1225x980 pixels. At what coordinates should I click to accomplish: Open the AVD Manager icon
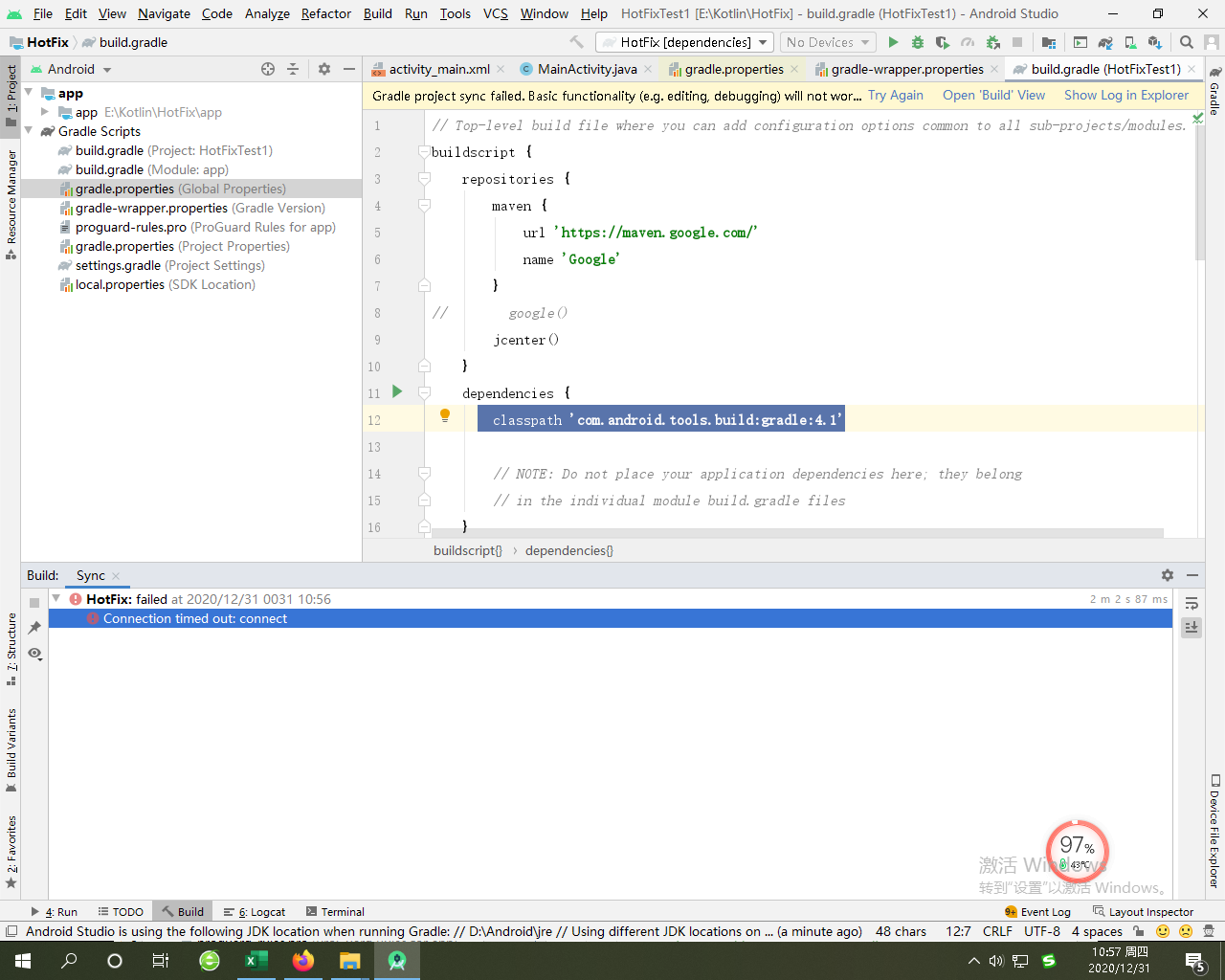(1130, 42)
